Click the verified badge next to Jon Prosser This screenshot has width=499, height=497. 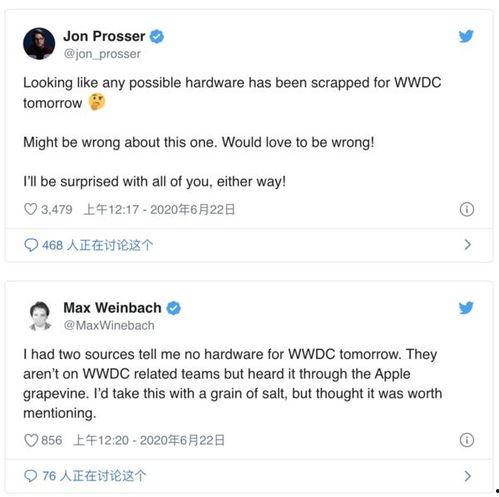tap(157, 36)
